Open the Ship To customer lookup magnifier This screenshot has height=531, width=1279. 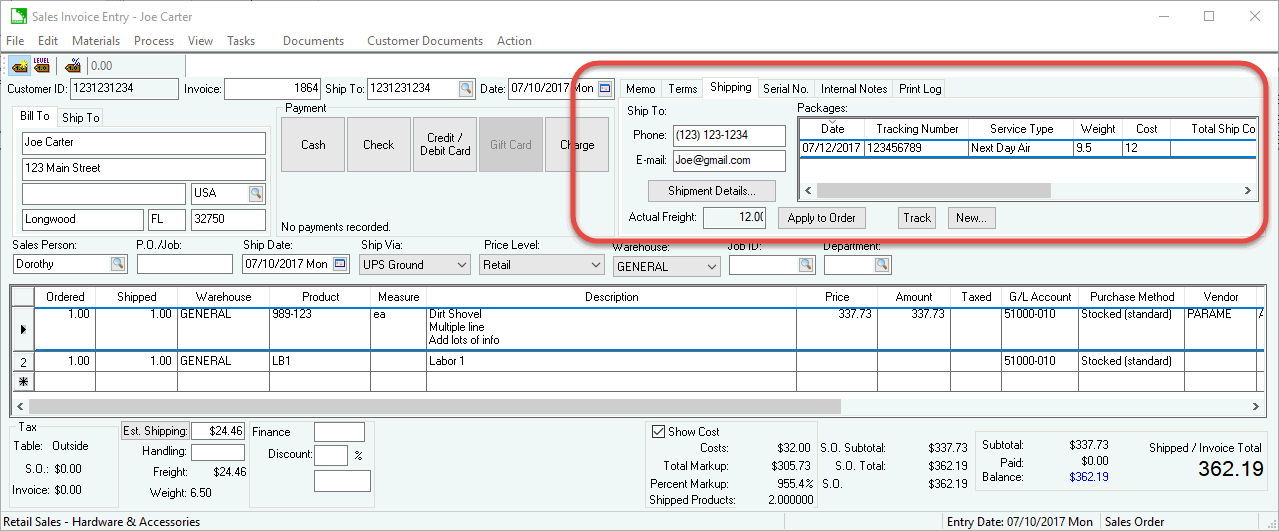[466, 88]
